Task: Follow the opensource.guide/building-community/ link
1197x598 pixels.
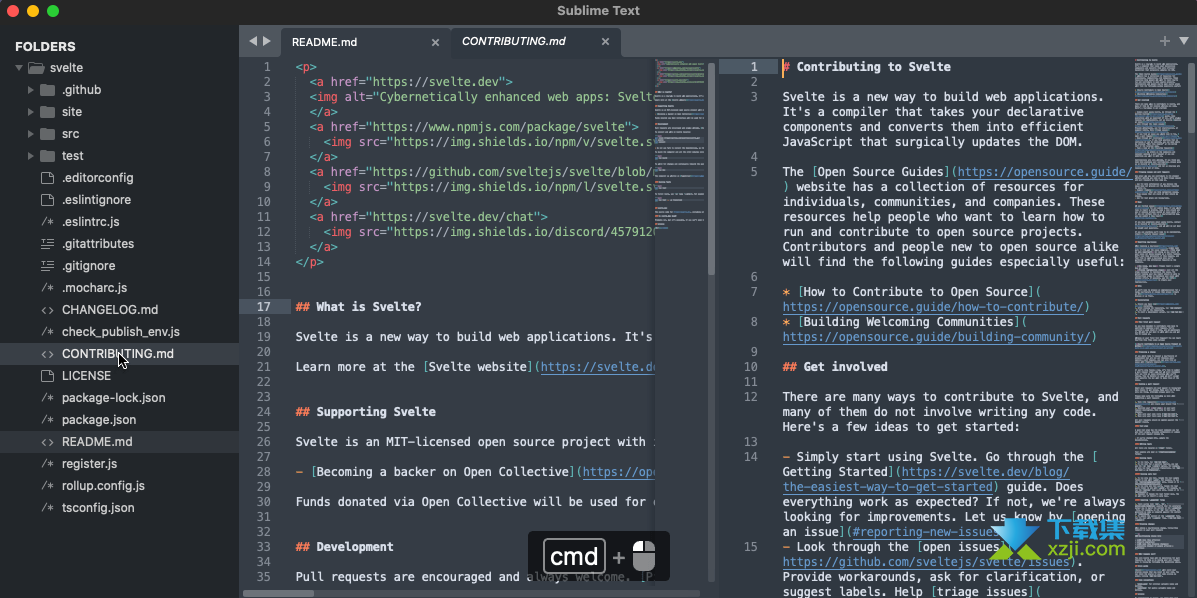Action: pyautogui.click(x=937, y=337)
